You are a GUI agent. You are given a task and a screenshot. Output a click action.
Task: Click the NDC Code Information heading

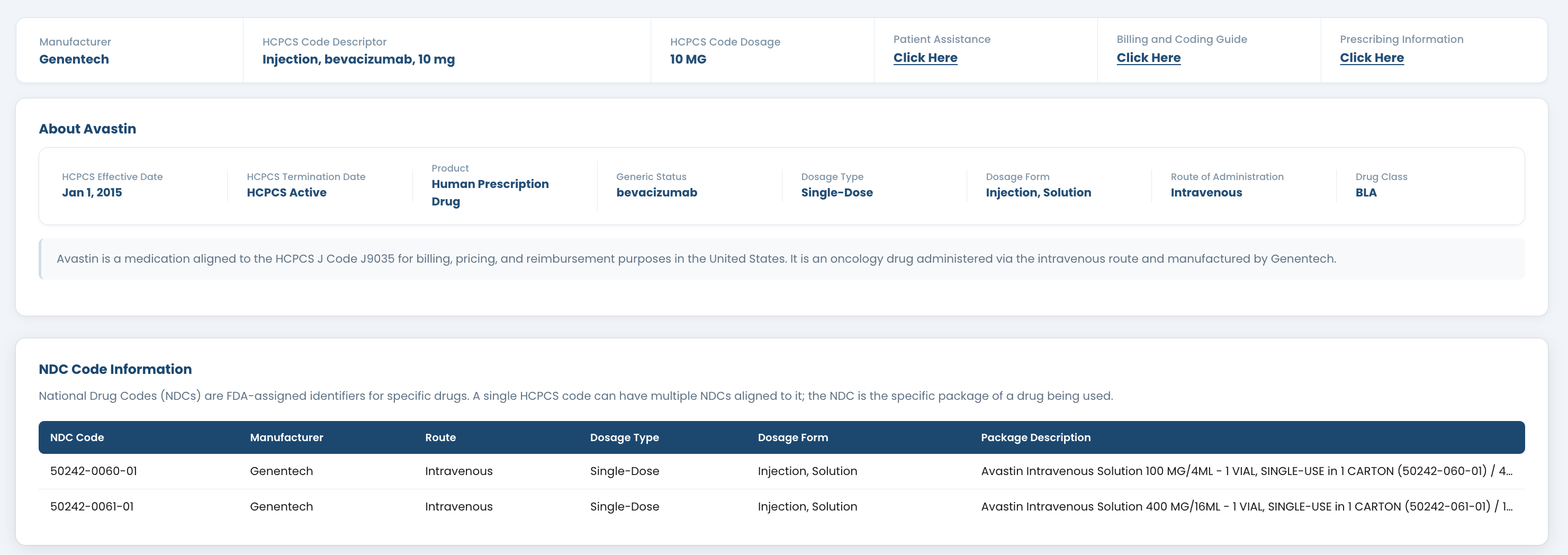(115, 369)
